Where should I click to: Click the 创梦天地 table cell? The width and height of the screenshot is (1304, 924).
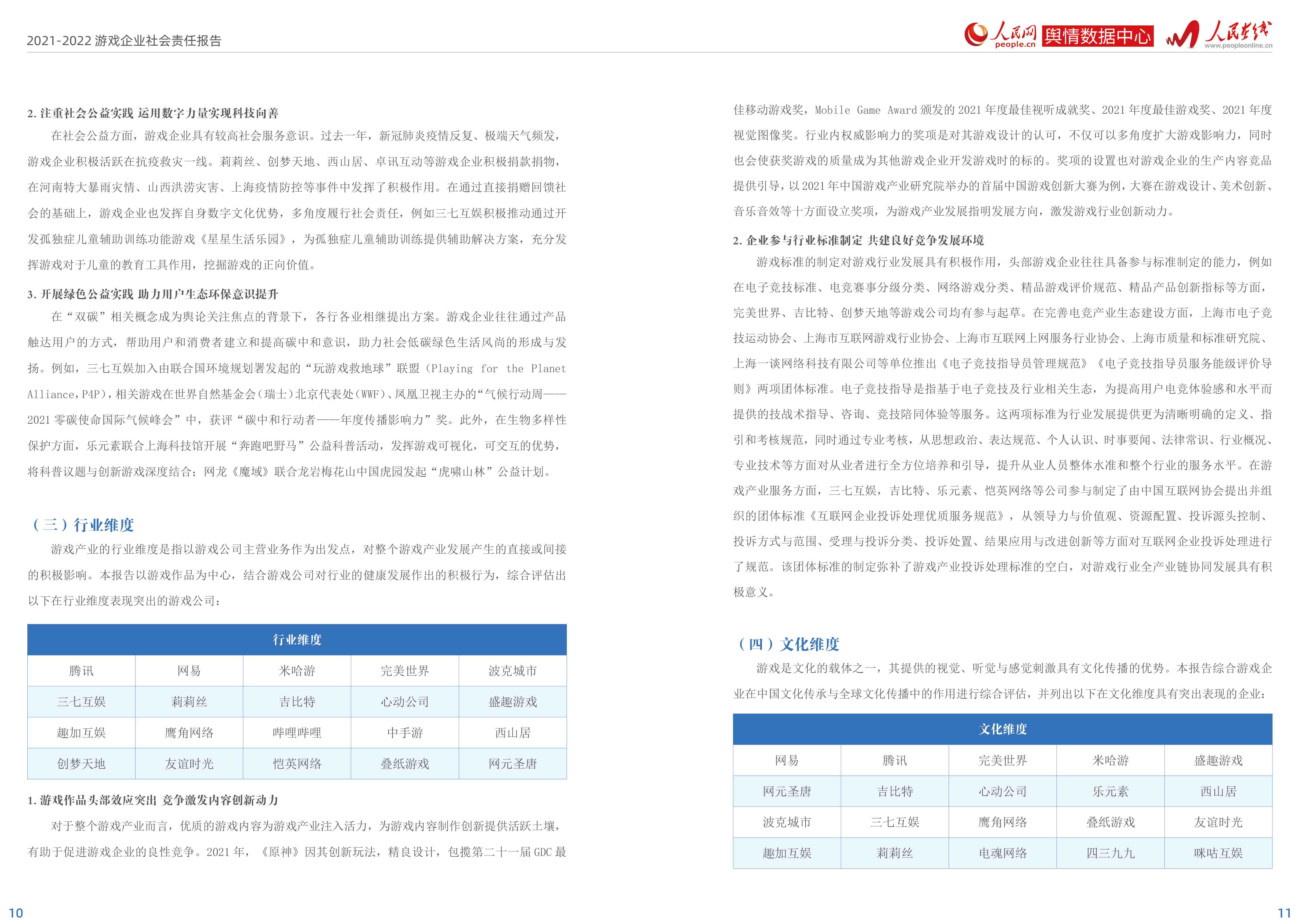coord(81,764)
